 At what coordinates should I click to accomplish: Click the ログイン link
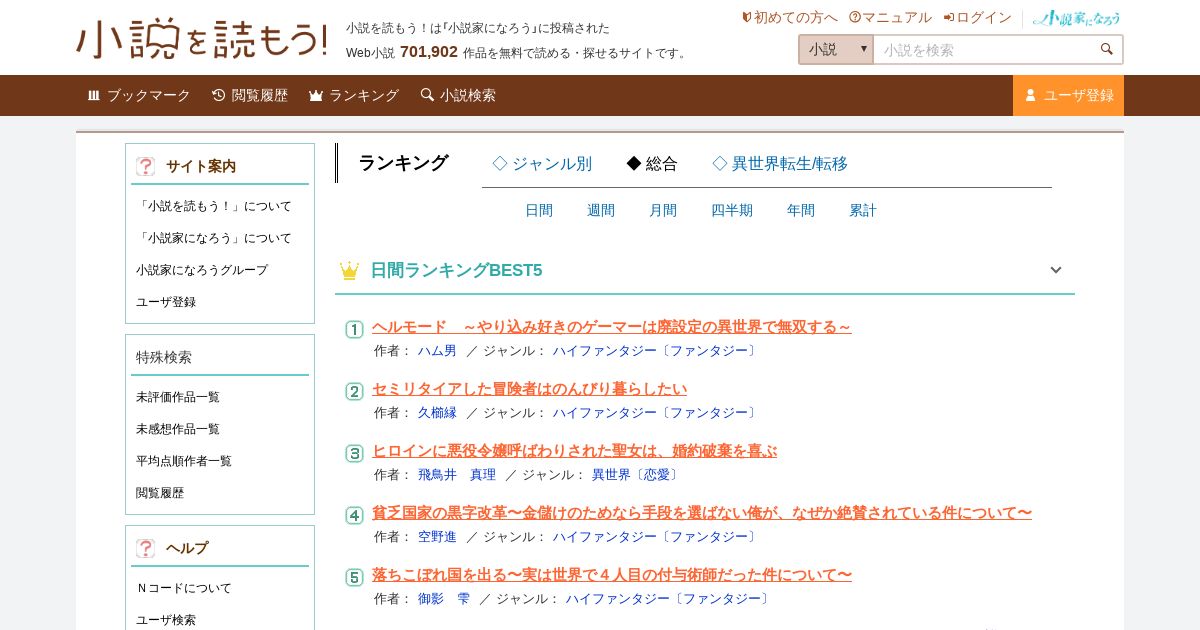tap(977, 17)
